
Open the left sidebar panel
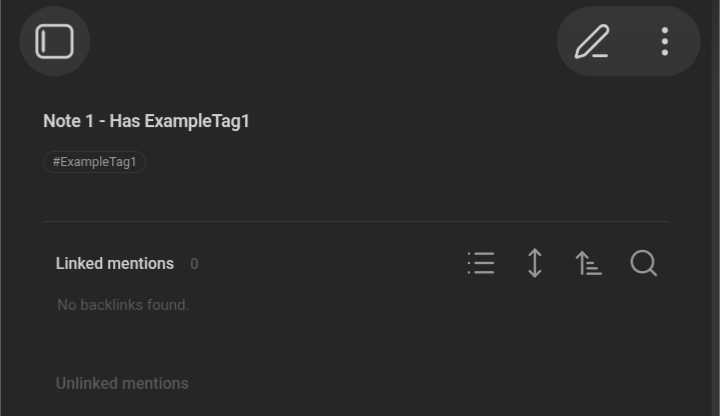(x=54, y=41)
